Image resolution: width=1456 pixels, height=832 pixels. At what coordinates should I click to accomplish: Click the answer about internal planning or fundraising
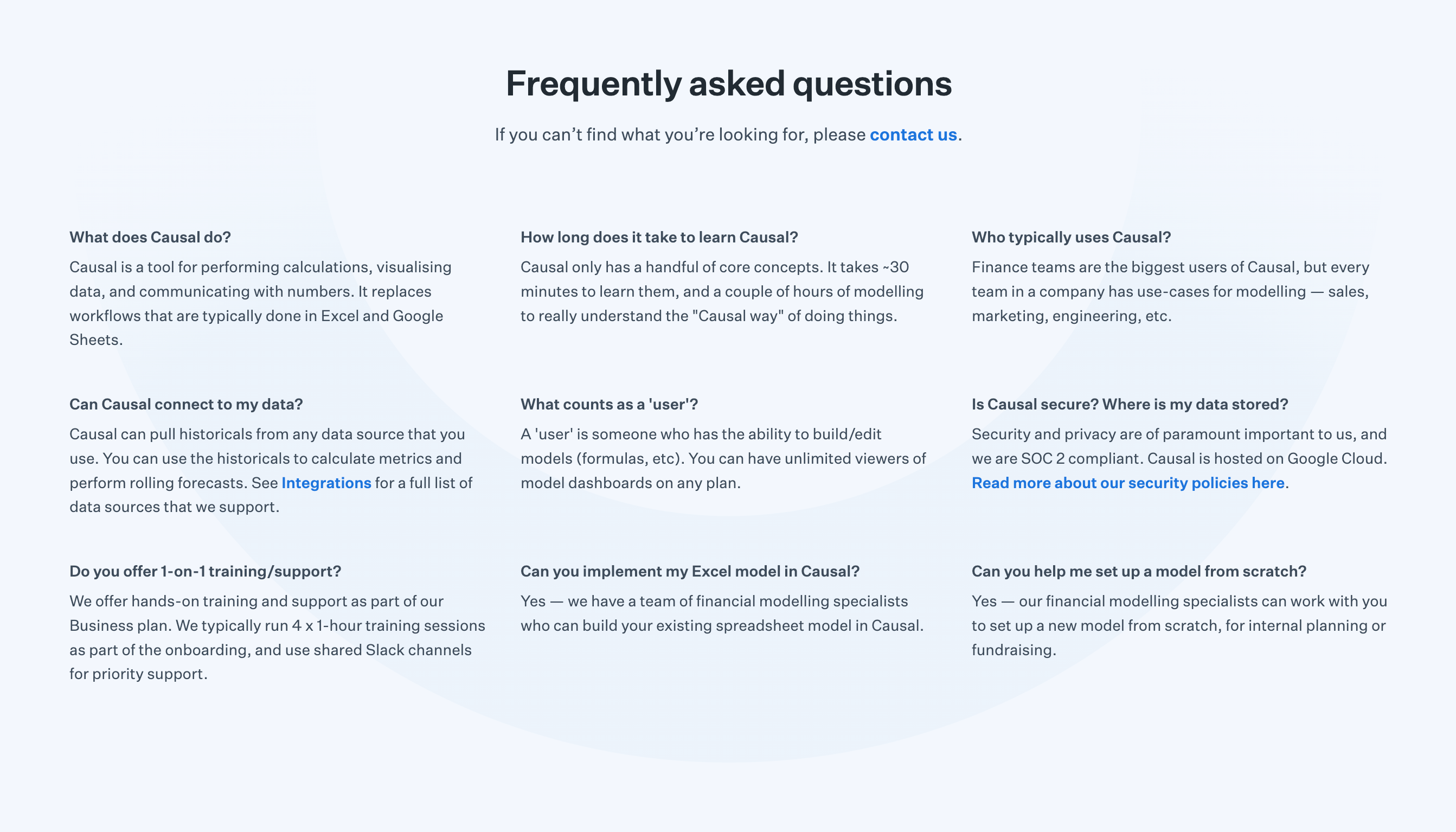coord(1178,626)
